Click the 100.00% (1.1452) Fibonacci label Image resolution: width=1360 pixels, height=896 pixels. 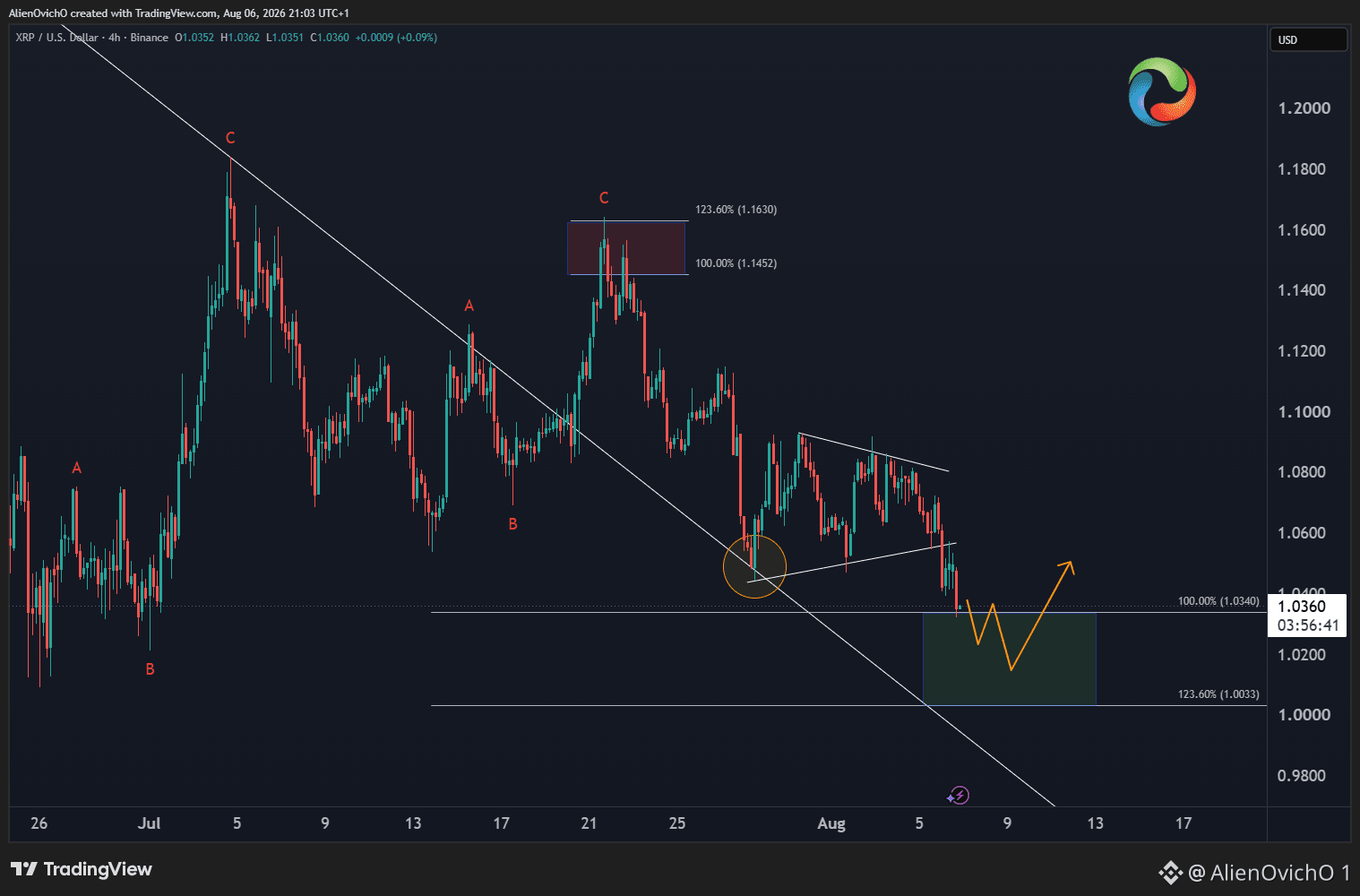pos(736,263)
